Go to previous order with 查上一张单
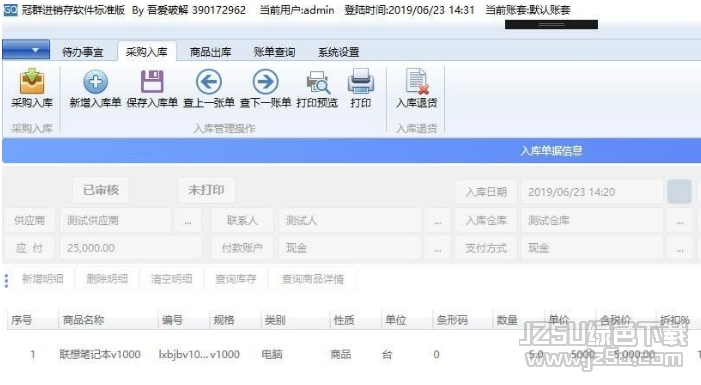 [x=209, y=88]
